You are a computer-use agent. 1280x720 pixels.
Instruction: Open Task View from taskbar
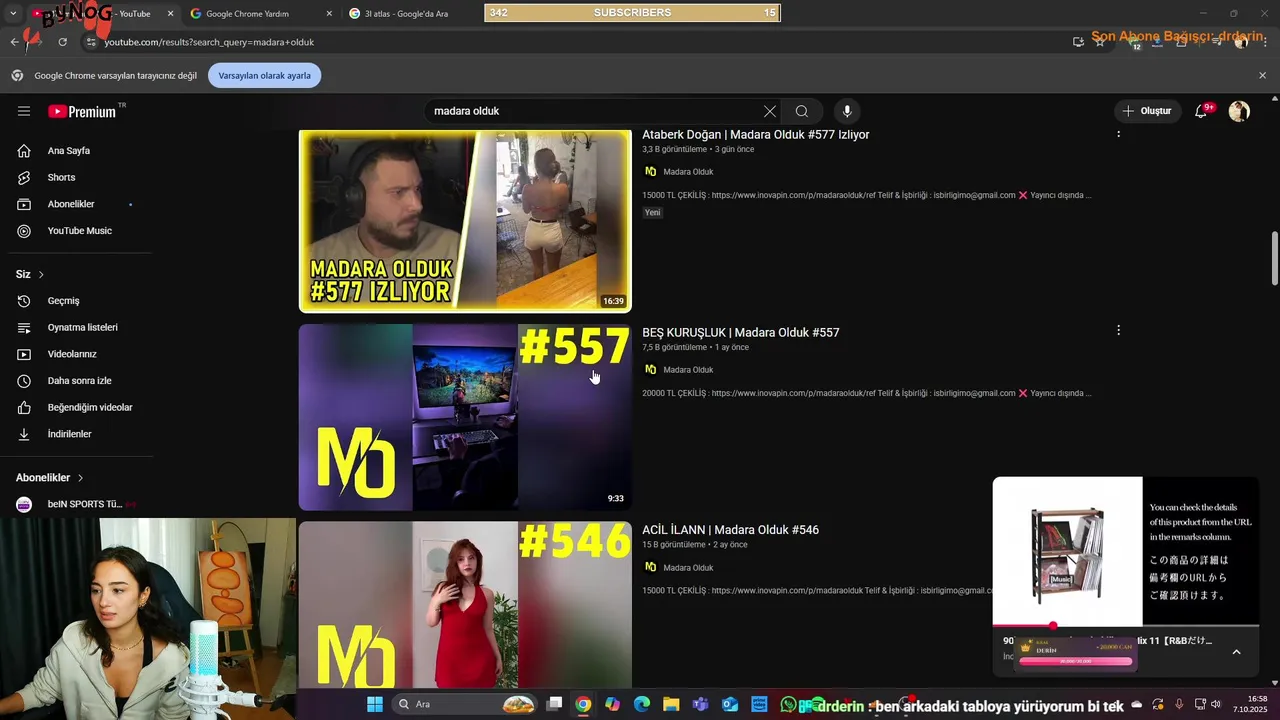pos(554,704)
